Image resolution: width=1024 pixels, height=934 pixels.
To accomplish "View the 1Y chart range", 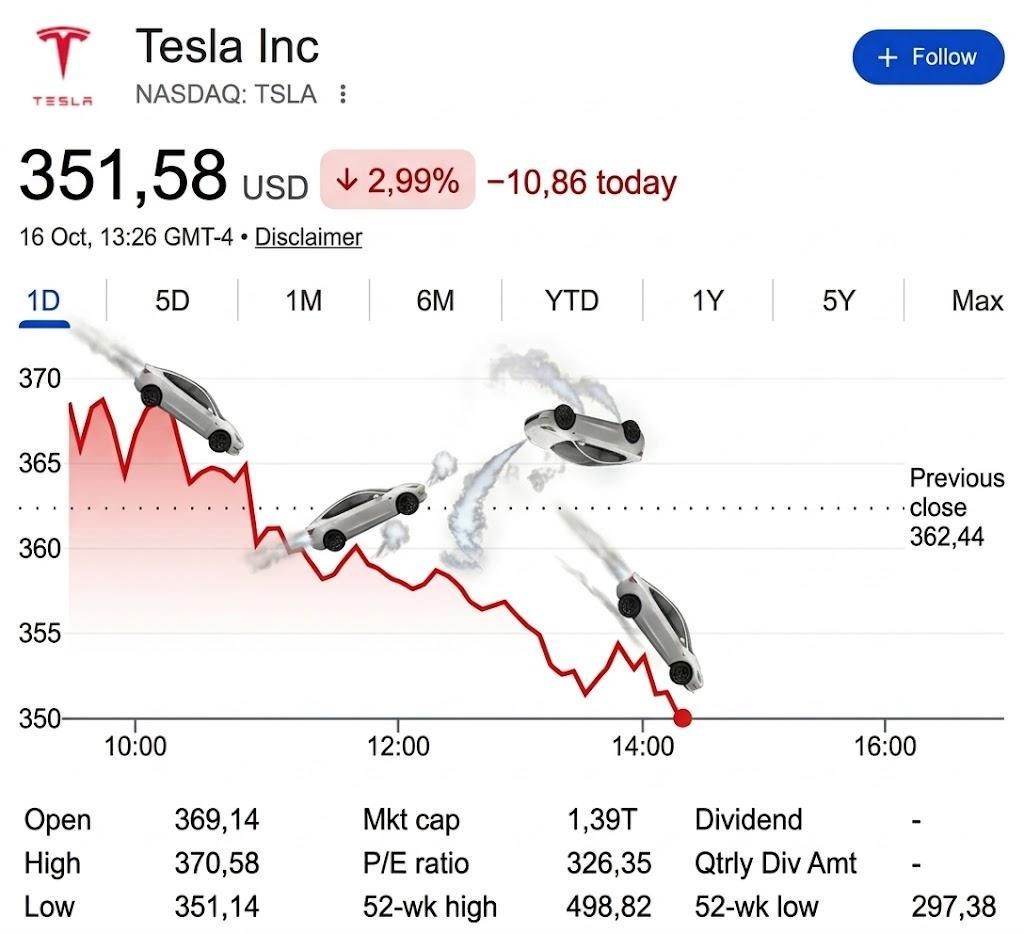I will pos(708,301).
